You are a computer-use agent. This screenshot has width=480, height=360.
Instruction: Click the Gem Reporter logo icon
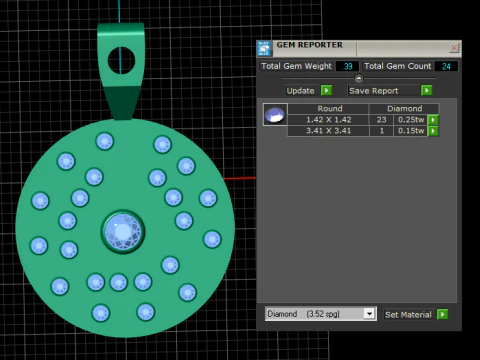click(265, 49)
